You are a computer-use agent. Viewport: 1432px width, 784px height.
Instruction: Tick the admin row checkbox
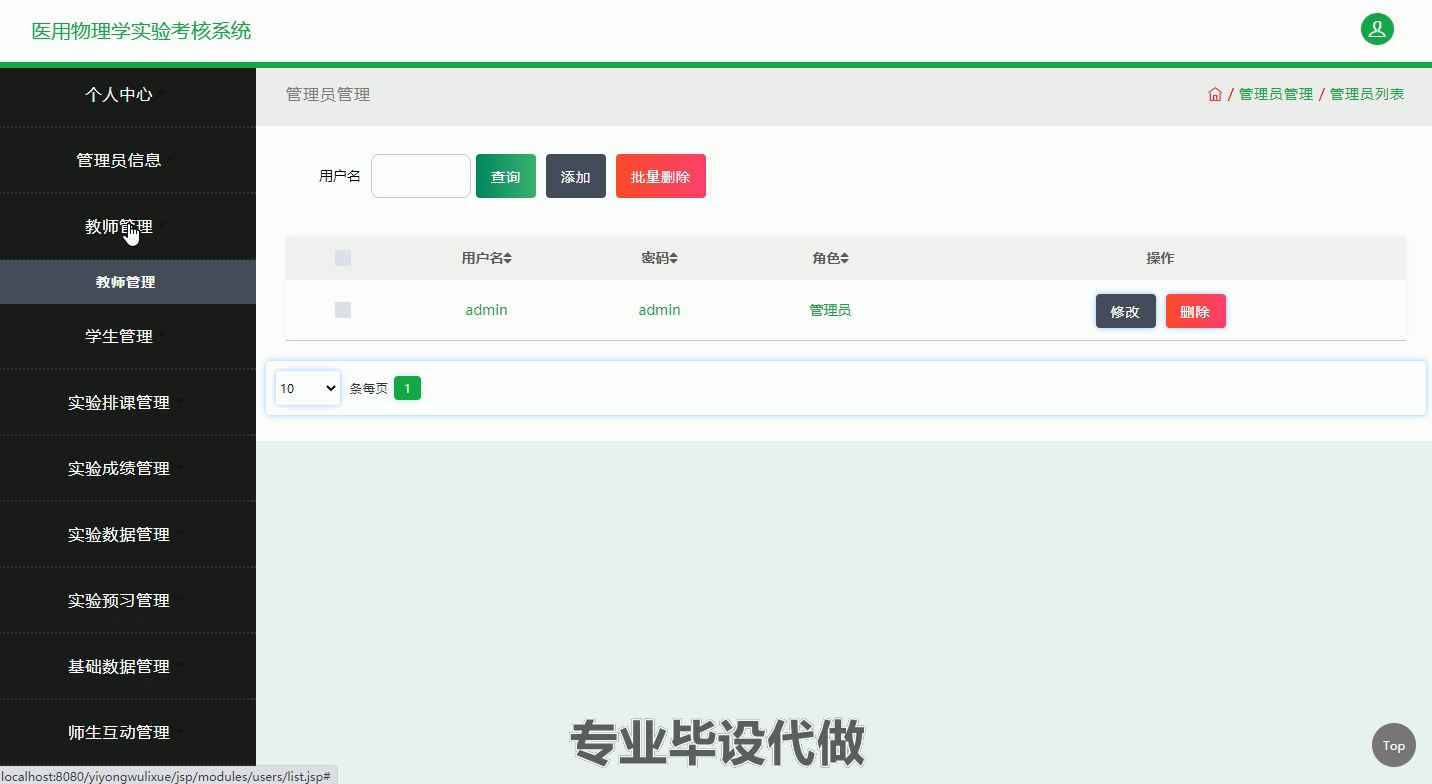(343, 310)
